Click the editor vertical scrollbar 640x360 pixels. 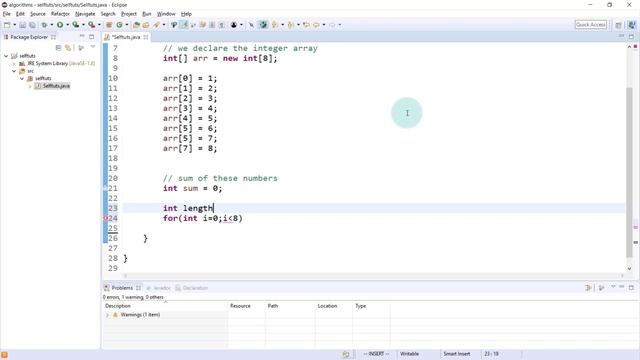(629, 171)
